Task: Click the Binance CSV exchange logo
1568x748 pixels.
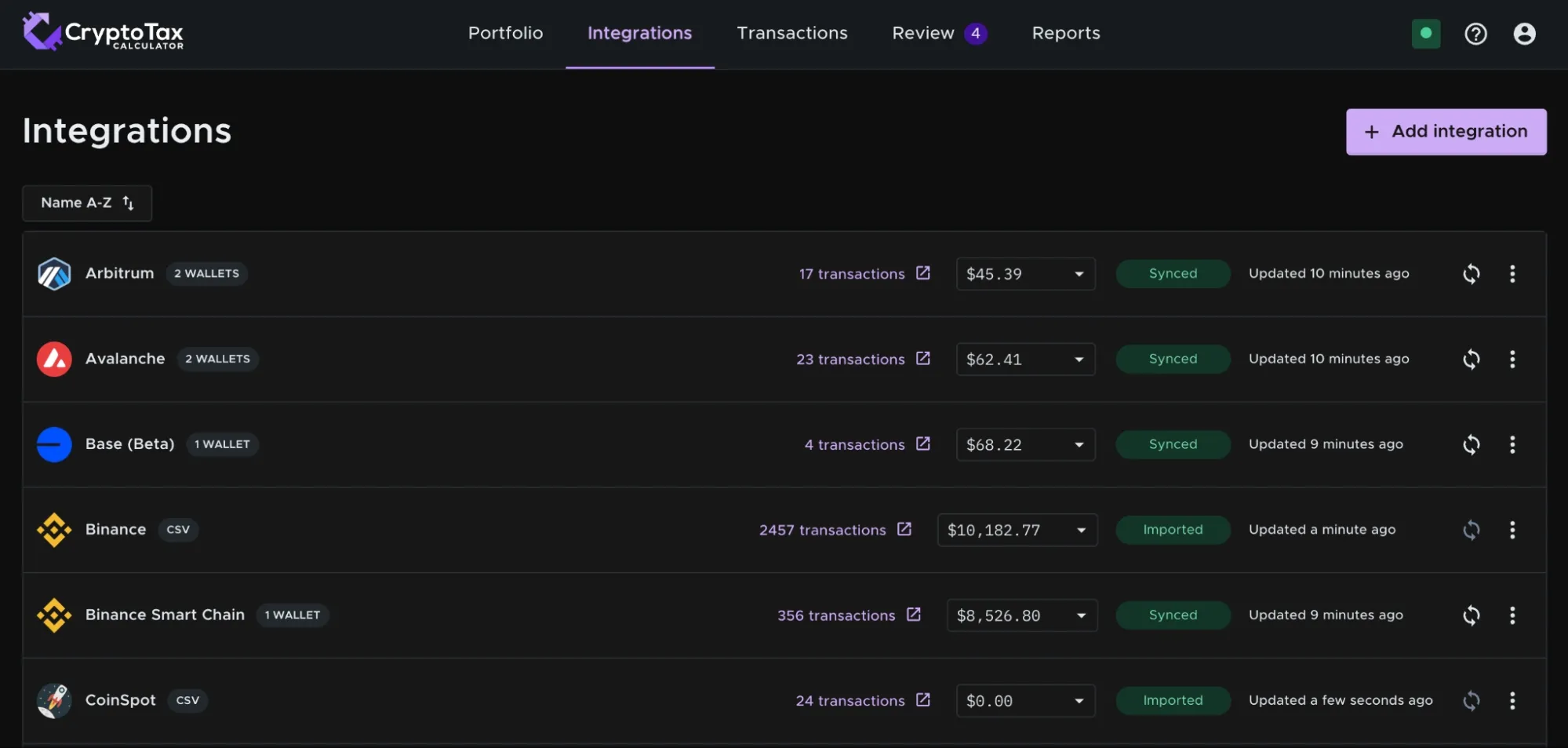Action: tap(54, 530)
